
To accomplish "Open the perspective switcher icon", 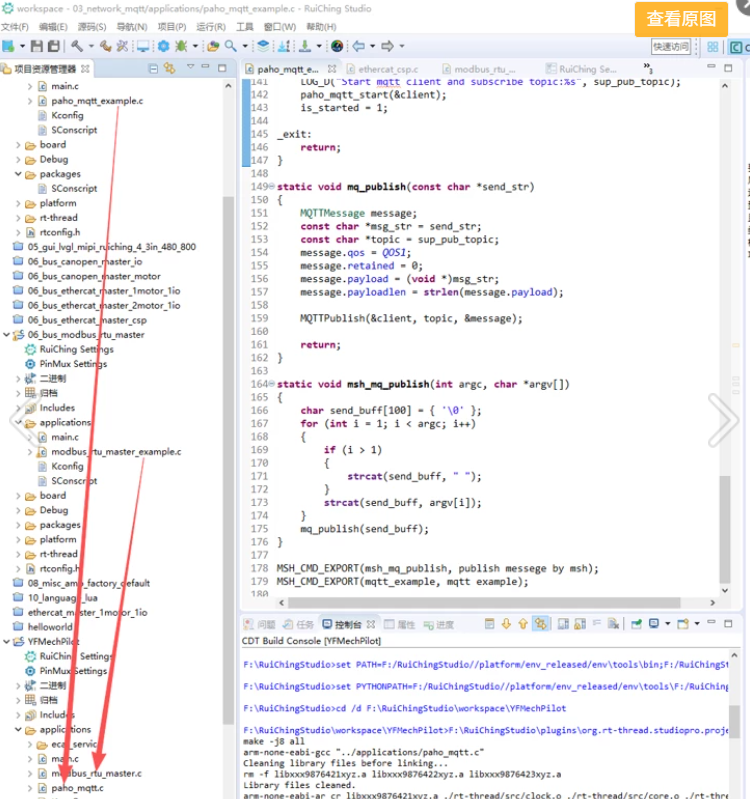I will pos(713,47).
